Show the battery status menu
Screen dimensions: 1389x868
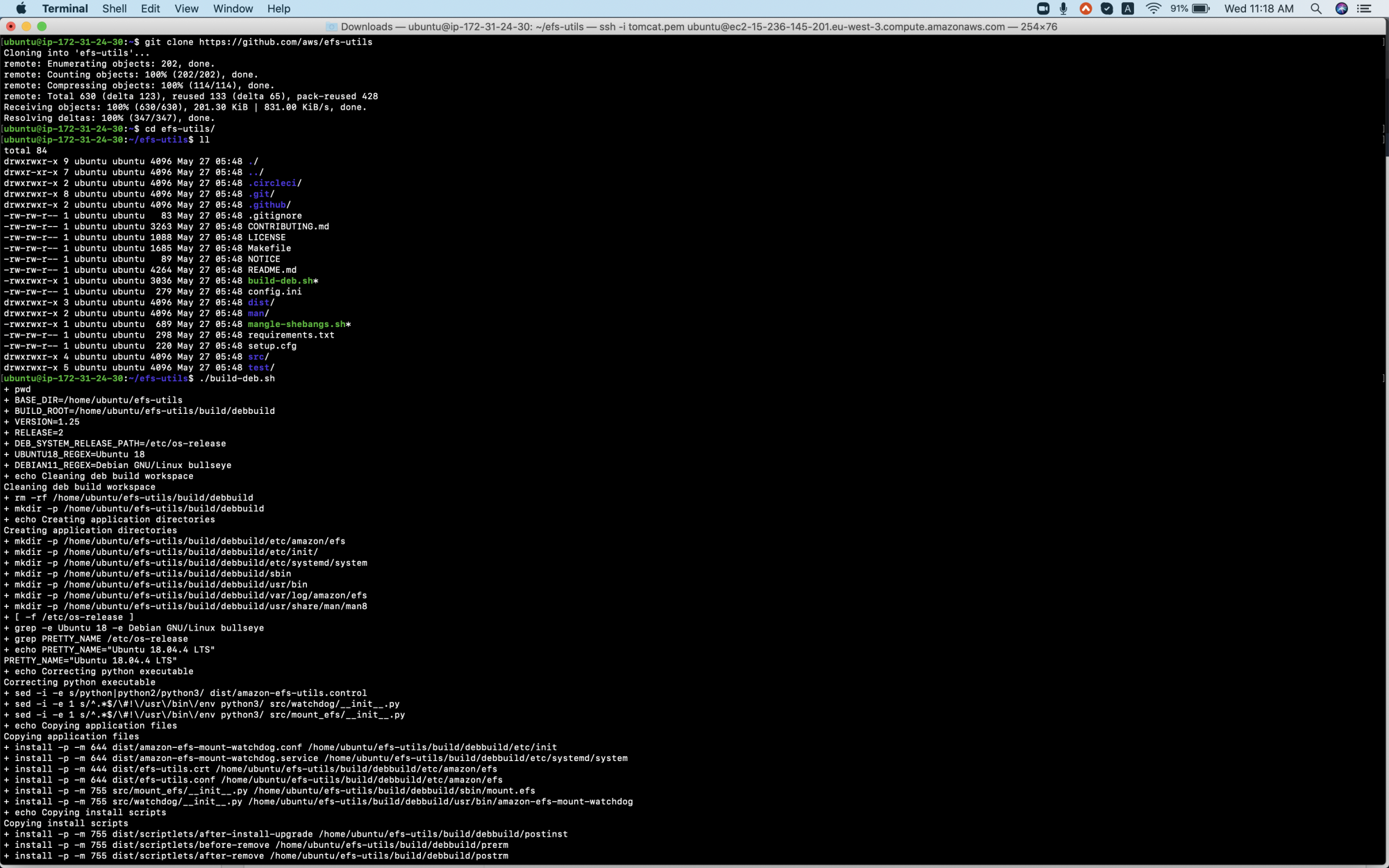[x=1200, y=8]
